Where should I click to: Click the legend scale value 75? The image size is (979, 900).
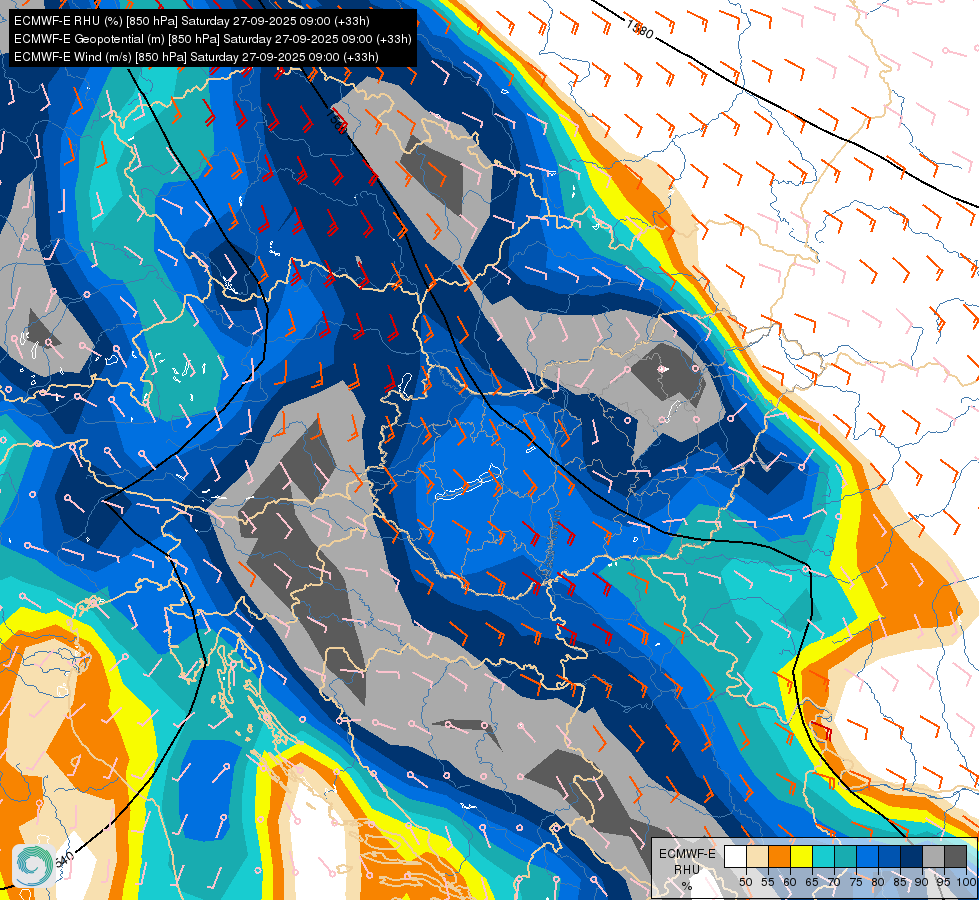856,882
